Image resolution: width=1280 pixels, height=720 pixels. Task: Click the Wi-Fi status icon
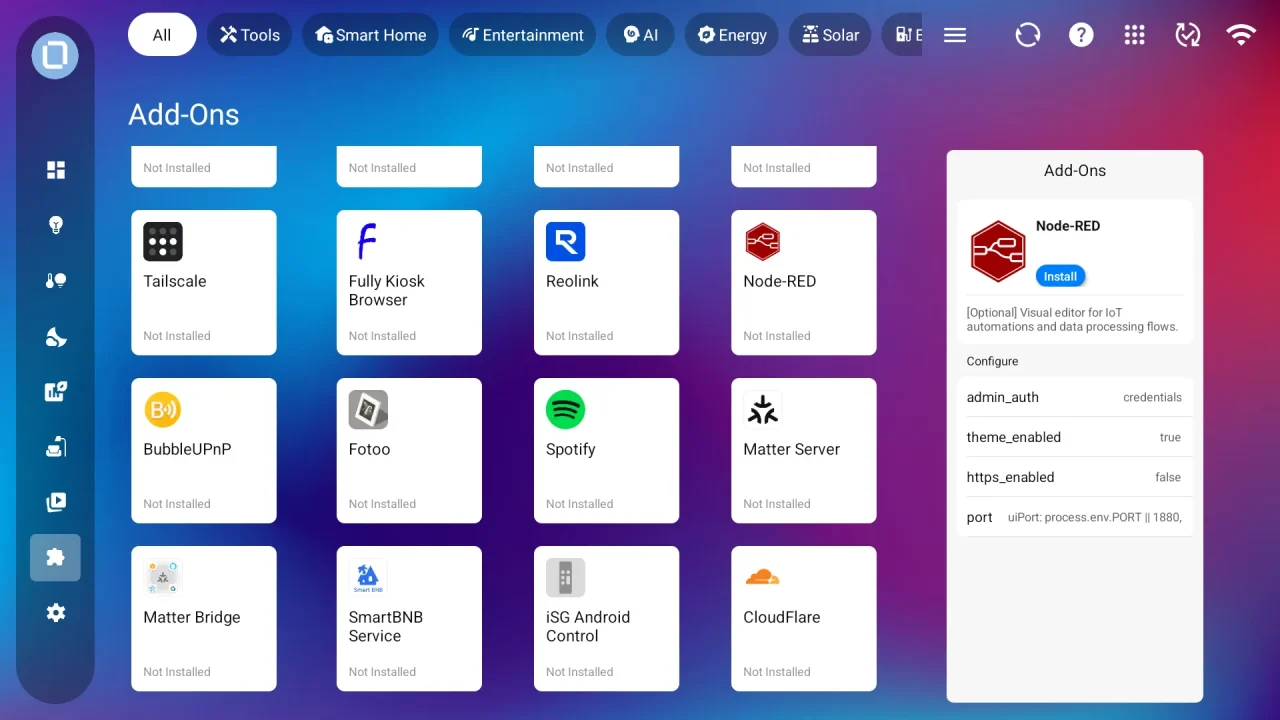[1241, 35]
